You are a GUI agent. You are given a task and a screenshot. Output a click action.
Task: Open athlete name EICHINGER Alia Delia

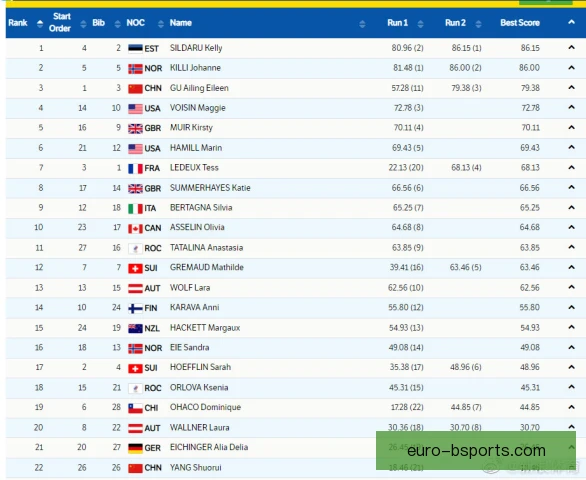point(209,447)
